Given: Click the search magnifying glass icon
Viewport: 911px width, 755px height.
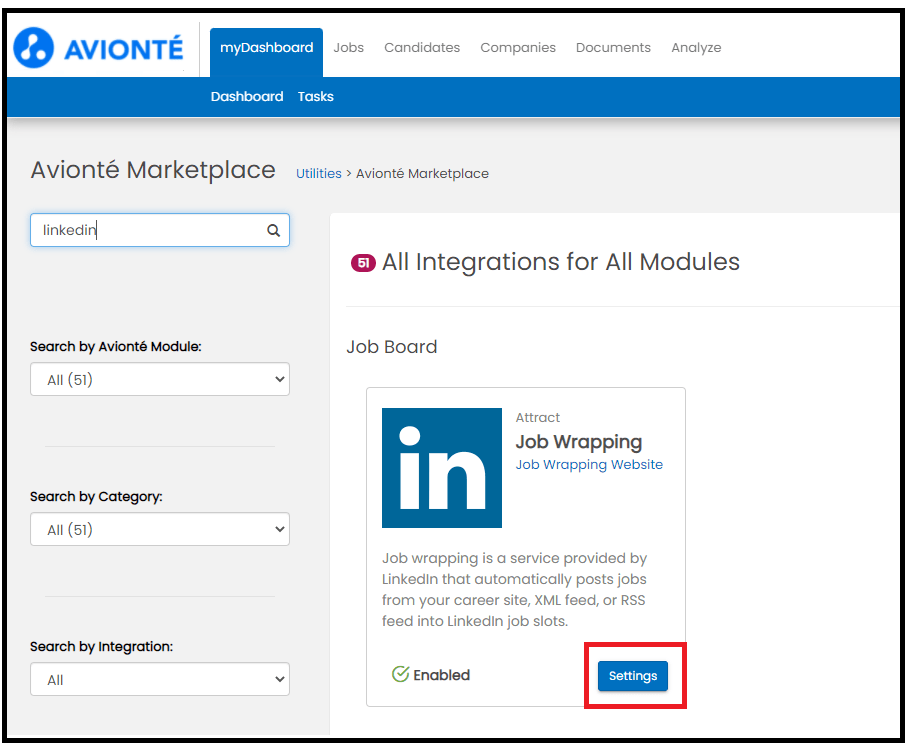Looking at the screenshot, I should [273, 229].
